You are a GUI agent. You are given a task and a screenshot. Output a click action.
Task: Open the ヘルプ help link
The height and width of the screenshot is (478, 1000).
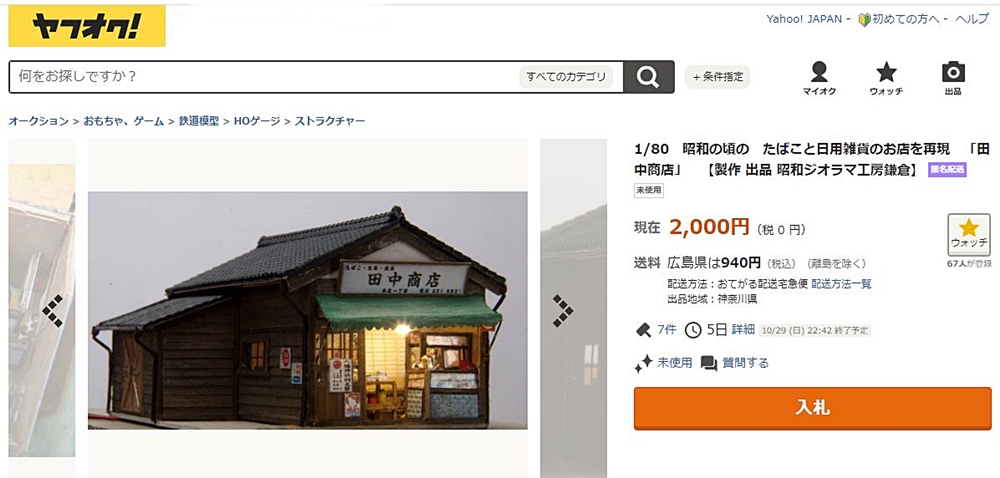(x=972, y=19)
